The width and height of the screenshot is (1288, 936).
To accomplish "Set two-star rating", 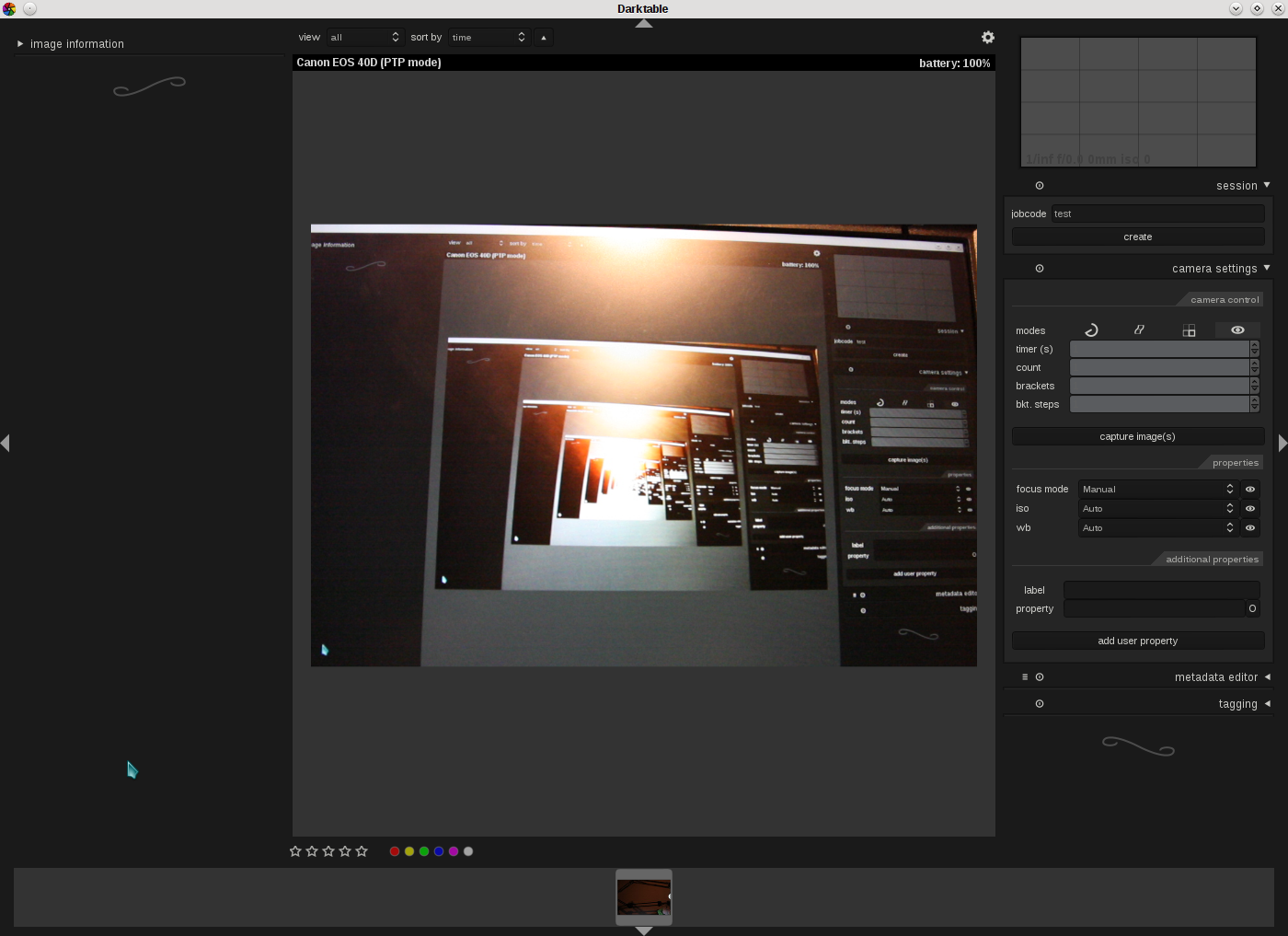I will coord(312,851).
